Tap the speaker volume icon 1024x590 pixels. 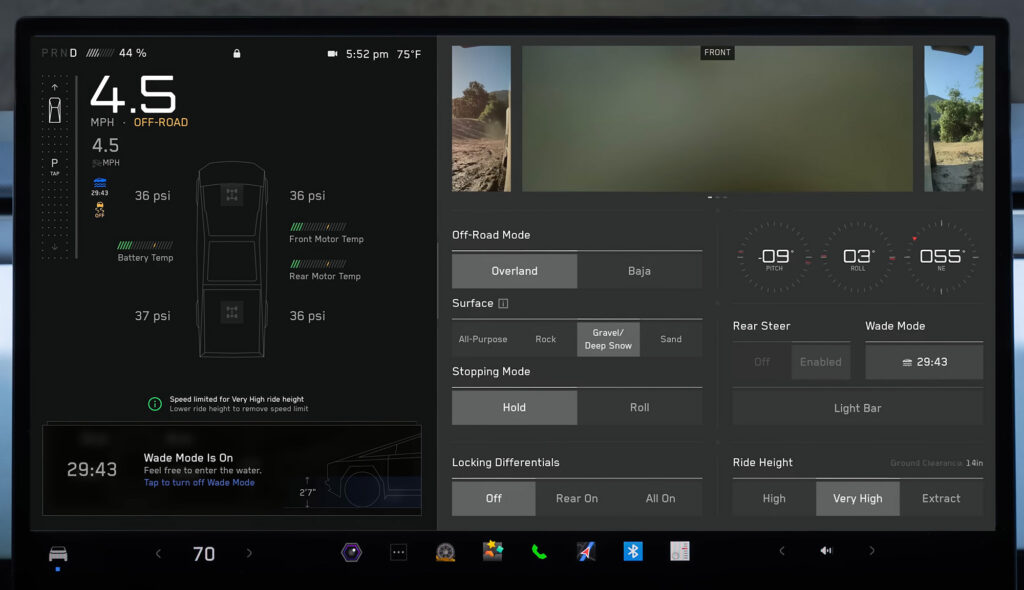[826, 551]
